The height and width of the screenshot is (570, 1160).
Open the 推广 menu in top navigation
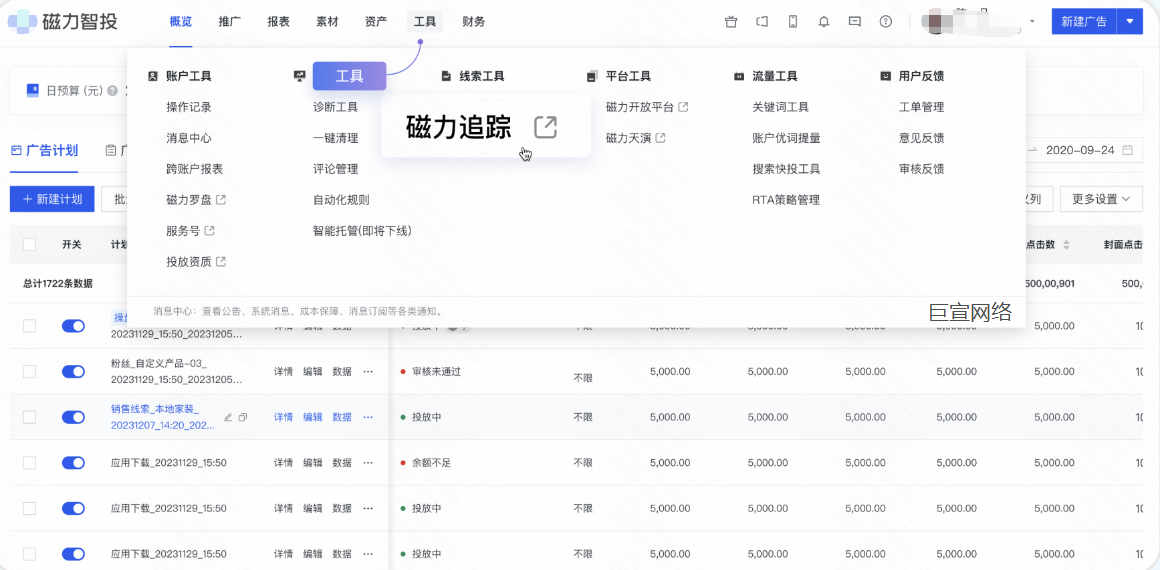(x=230, y=21)
